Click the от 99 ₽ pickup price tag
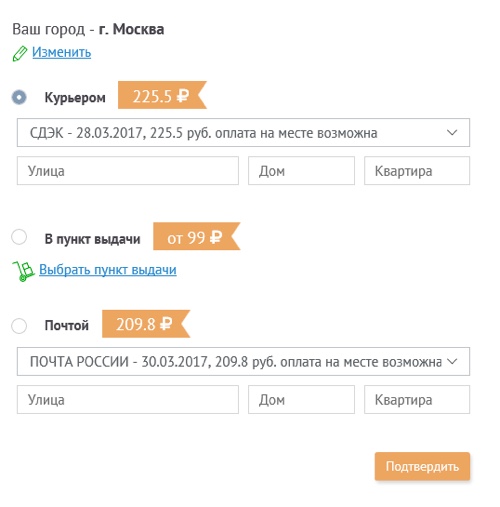 click(x=197, y=236)
